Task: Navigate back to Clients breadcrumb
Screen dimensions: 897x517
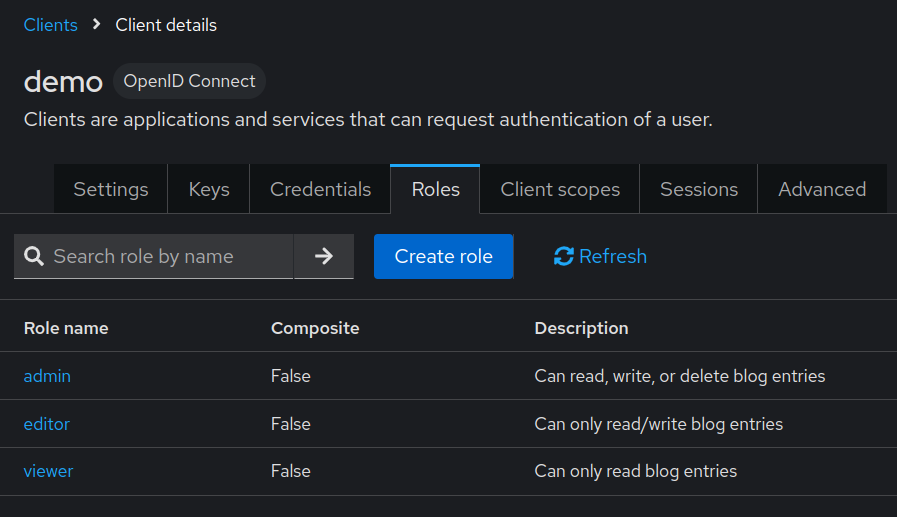Action: point(51,25)
